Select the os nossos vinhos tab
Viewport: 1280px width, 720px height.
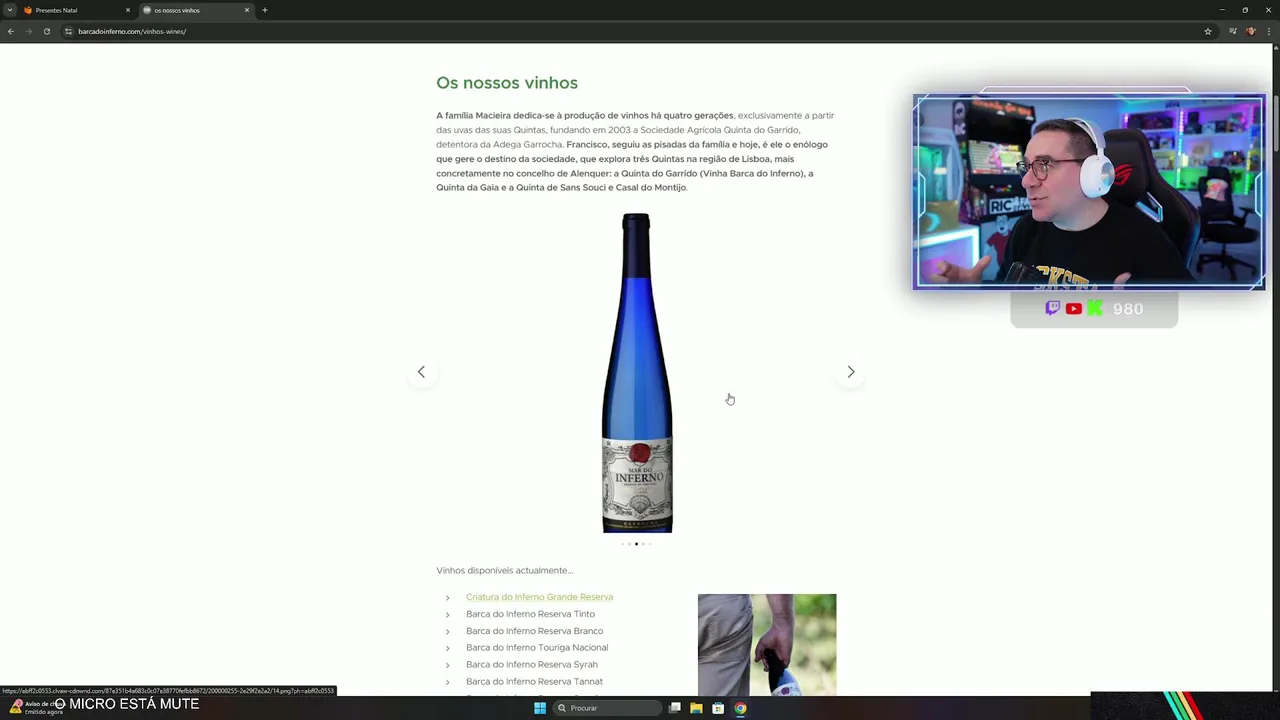[195, 10]
